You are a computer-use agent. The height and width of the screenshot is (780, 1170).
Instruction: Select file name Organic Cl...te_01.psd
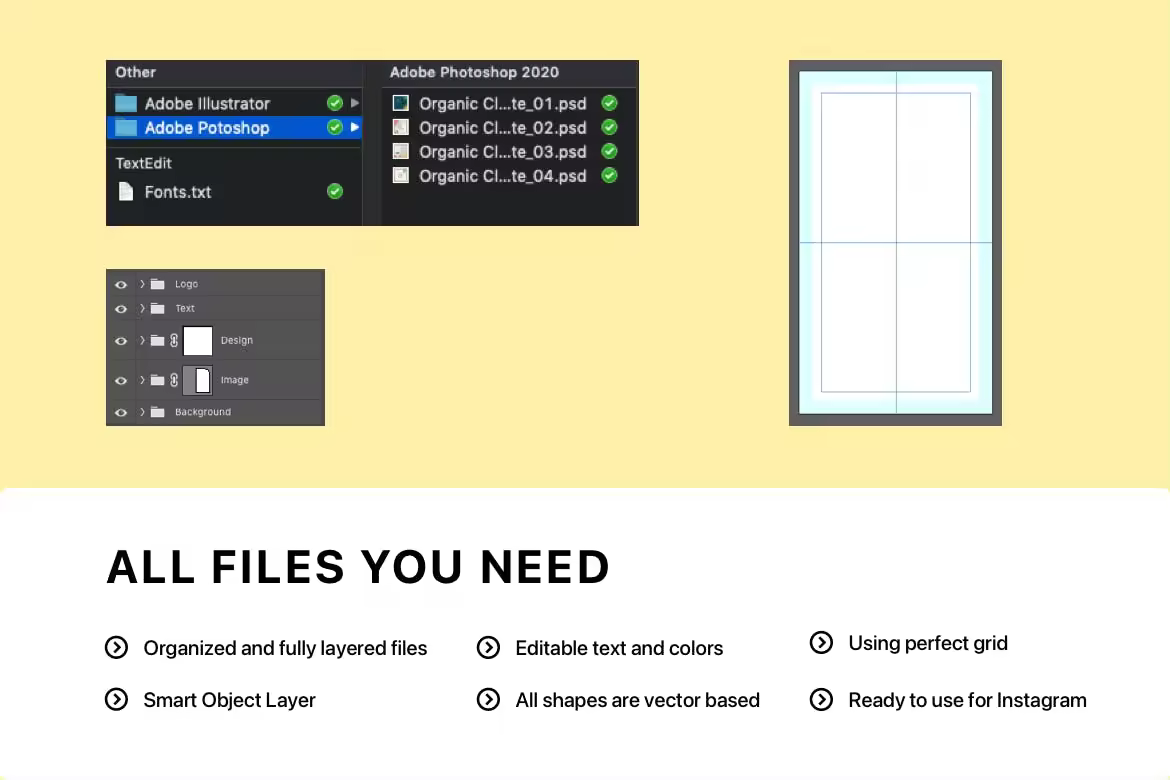[503, 104]
